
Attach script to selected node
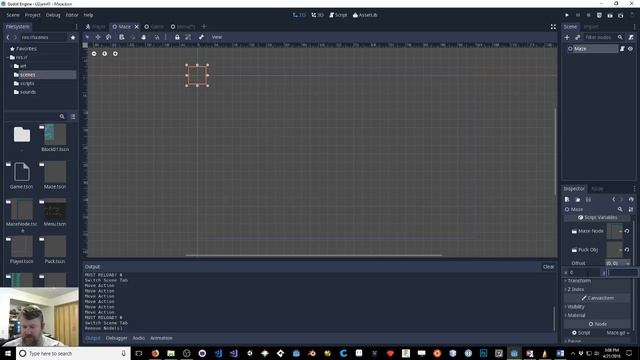click(631, 37)
